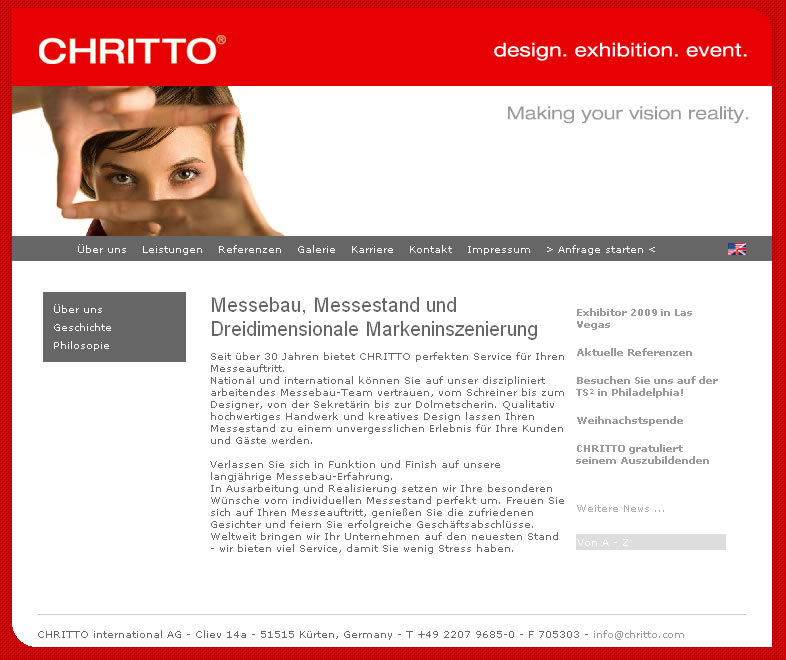Open the Über uns menu in the navigation bar

coord(102,249)
